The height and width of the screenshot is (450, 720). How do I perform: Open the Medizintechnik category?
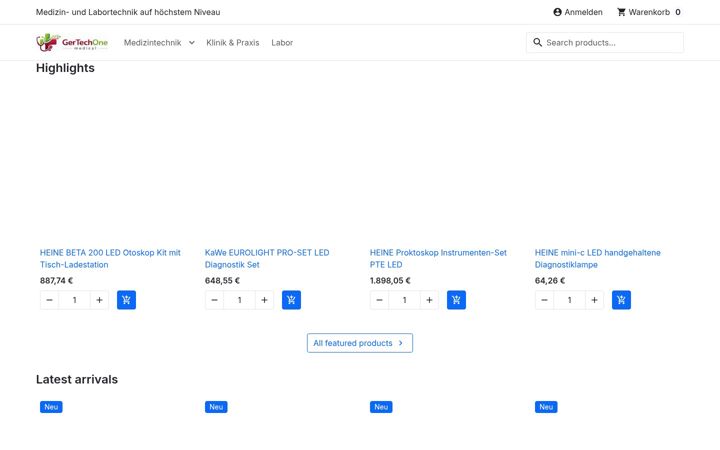(152, 43)
